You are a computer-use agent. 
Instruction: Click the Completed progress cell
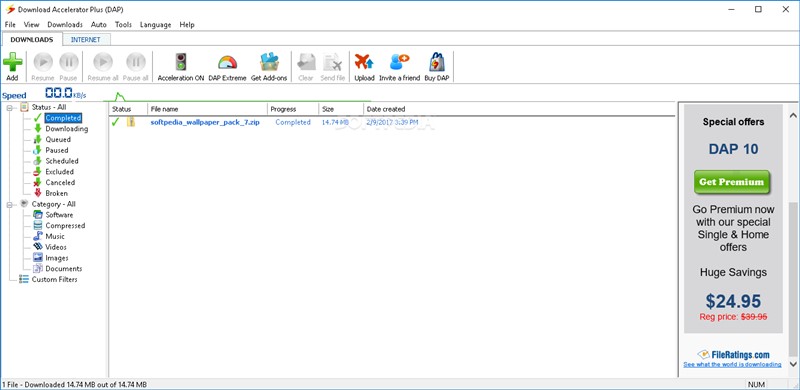(293, 123)
